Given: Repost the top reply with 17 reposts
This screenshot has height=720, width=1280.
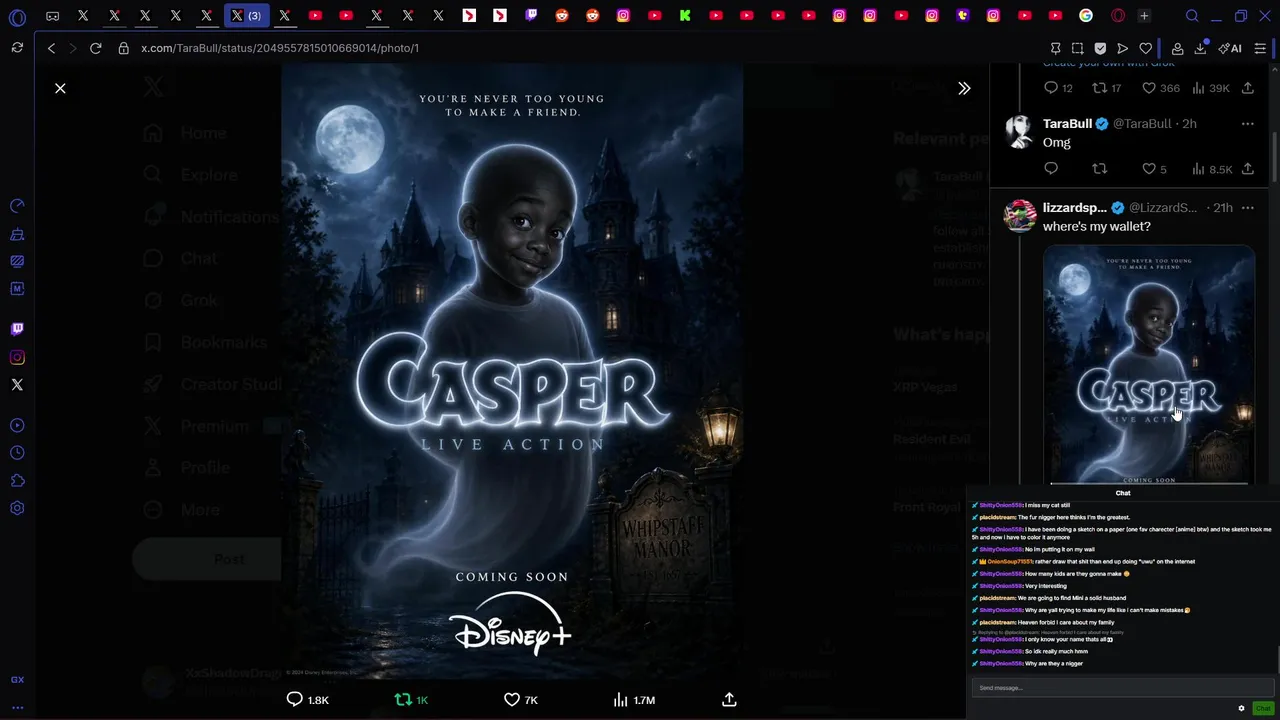Looking at the screenshot, I should [1106, 88].
